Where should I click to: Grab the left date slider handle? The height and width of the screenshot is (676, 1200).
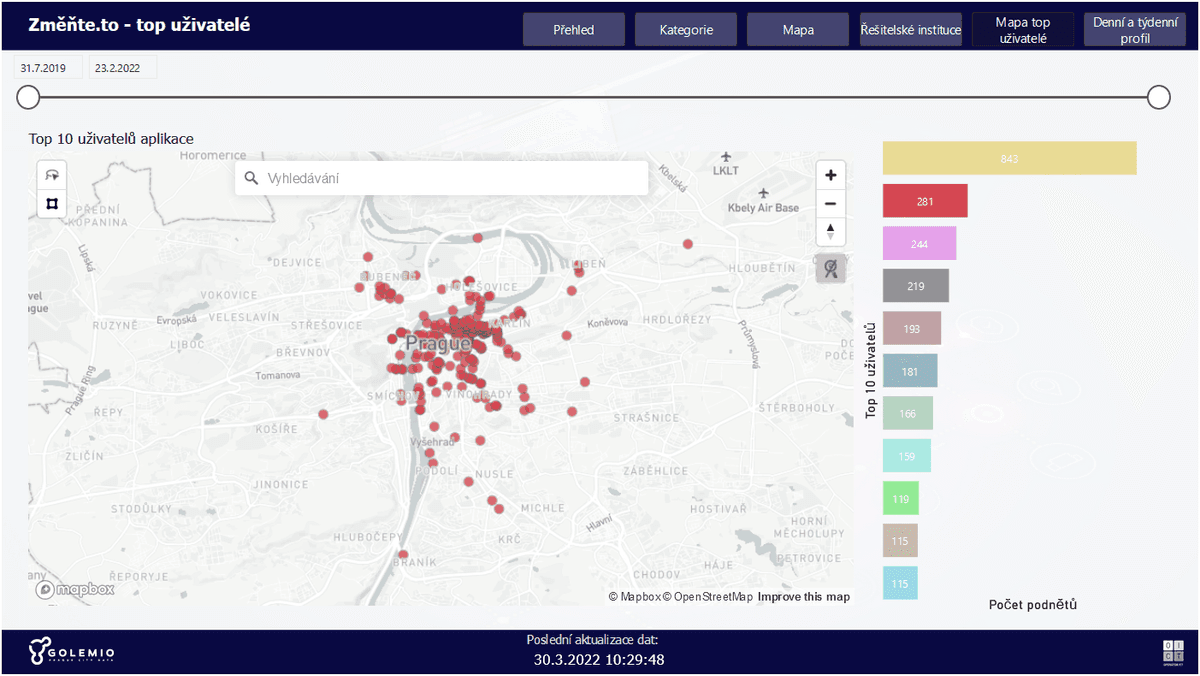[28, 97]
